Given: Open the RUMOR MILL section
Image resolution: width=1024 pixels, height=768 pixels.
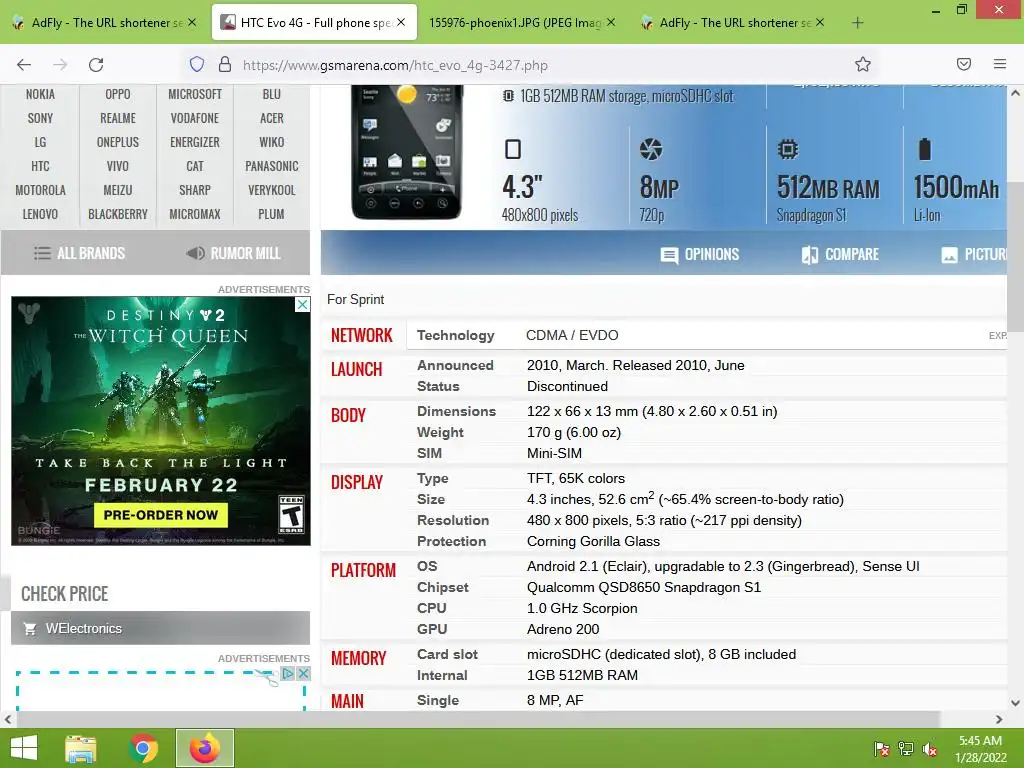Looking at the screenshot, I should click(234, 253).
